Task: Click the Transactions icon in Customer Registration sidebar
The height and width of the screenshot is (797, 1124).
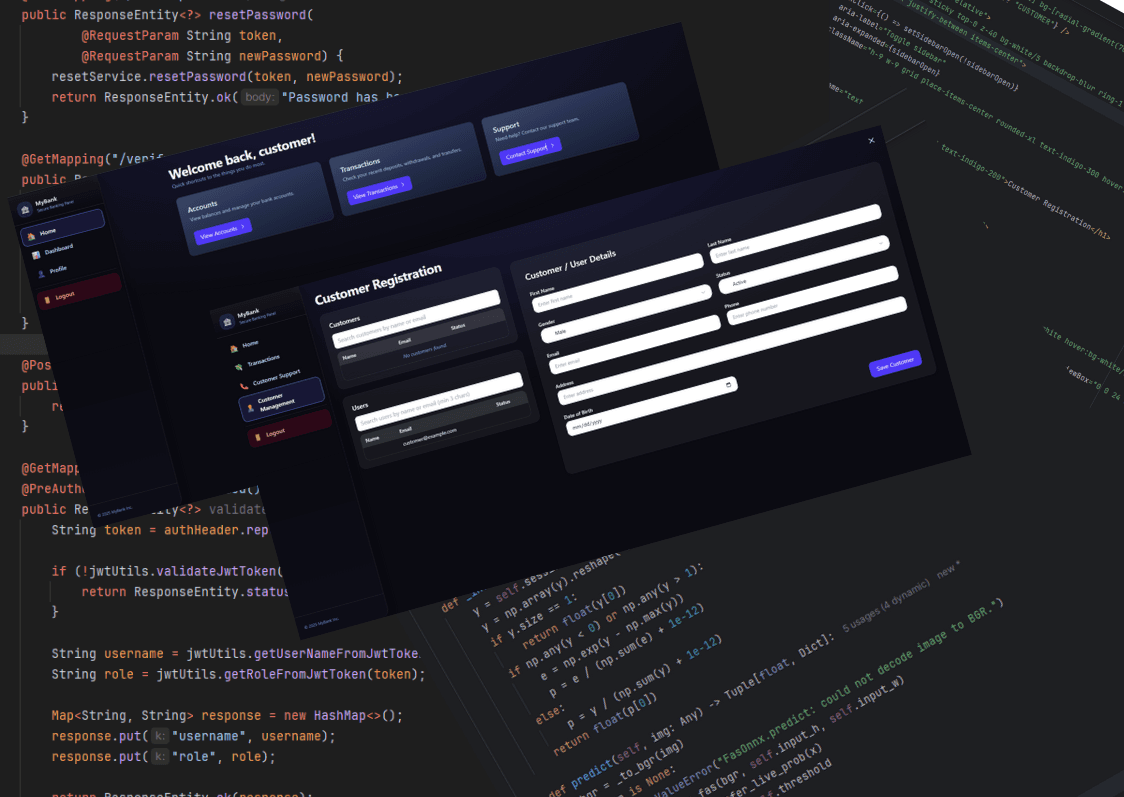Action: 238,366
